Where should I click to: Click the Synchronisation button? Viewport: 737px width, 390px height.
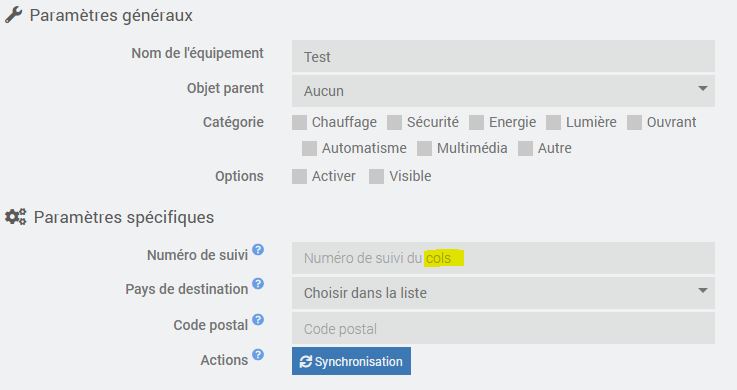[351, 361]
